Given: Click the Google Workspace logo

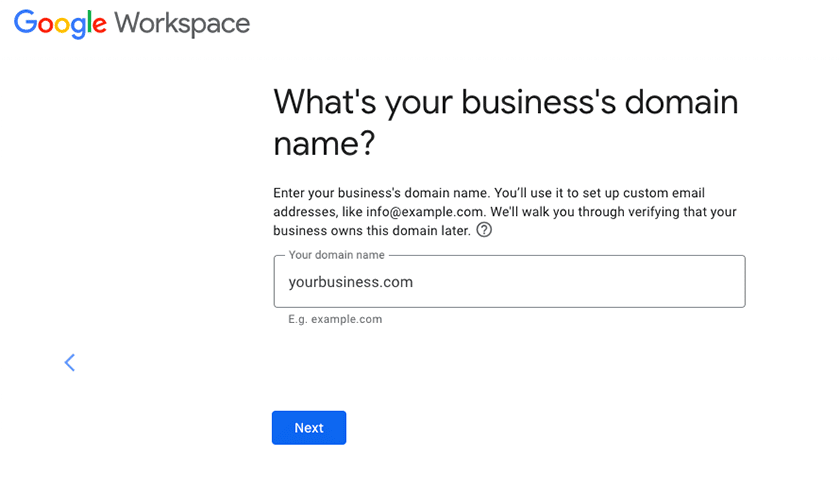Looking at the screenshot, I should coord(132,24).
